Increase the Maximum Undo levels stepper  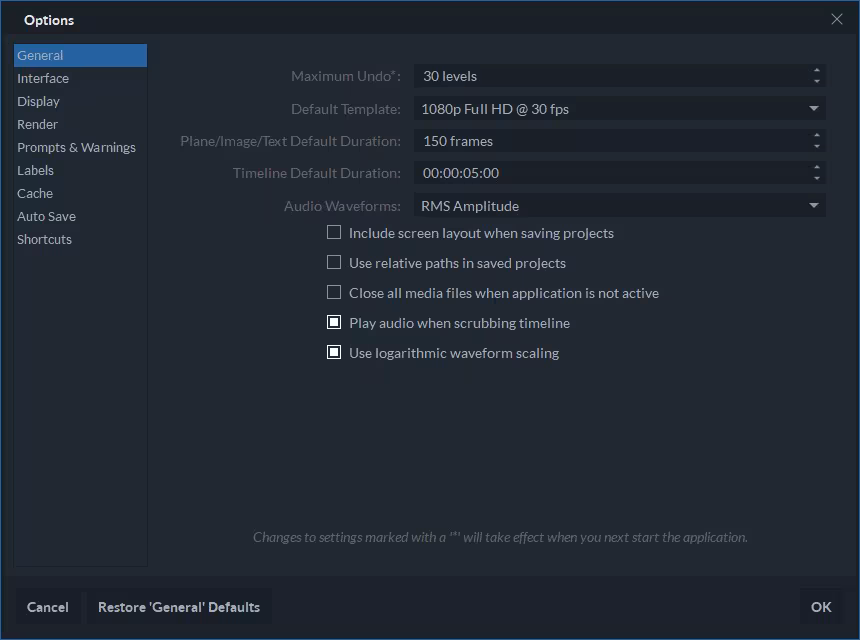[x=817, y=71]
